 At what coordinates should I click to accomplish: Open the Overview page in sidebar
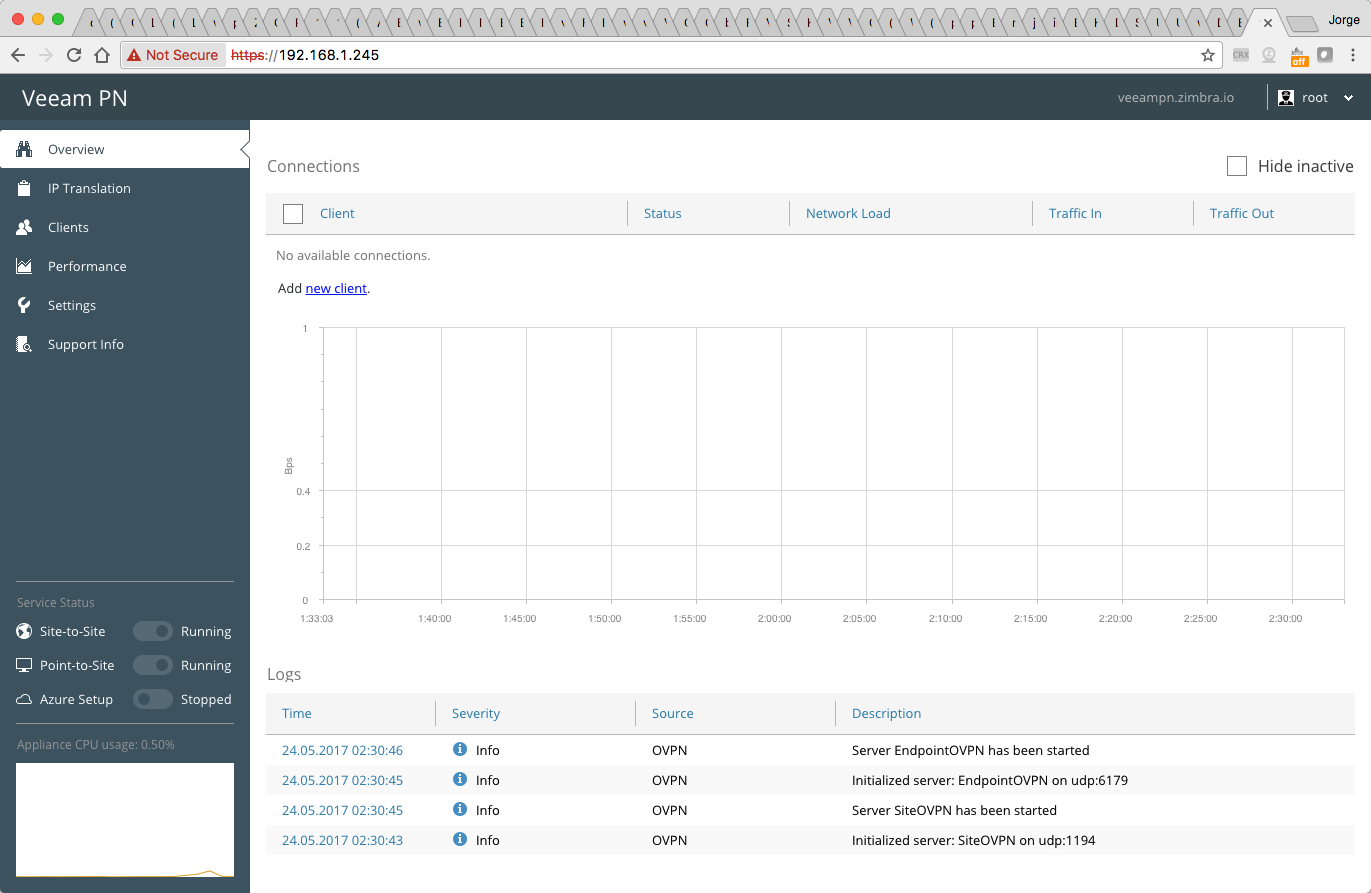tap(124, 149)
